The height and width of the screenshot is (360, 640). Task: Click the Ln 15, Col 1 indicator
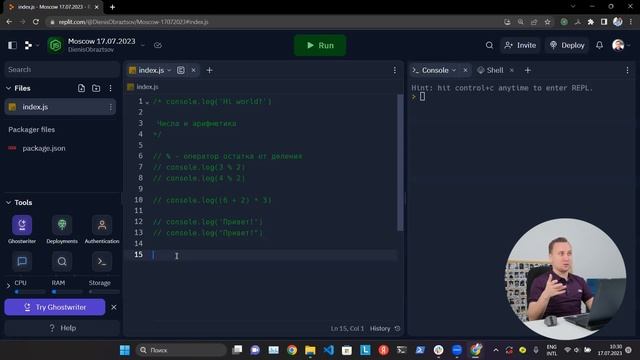coord(347,329)
